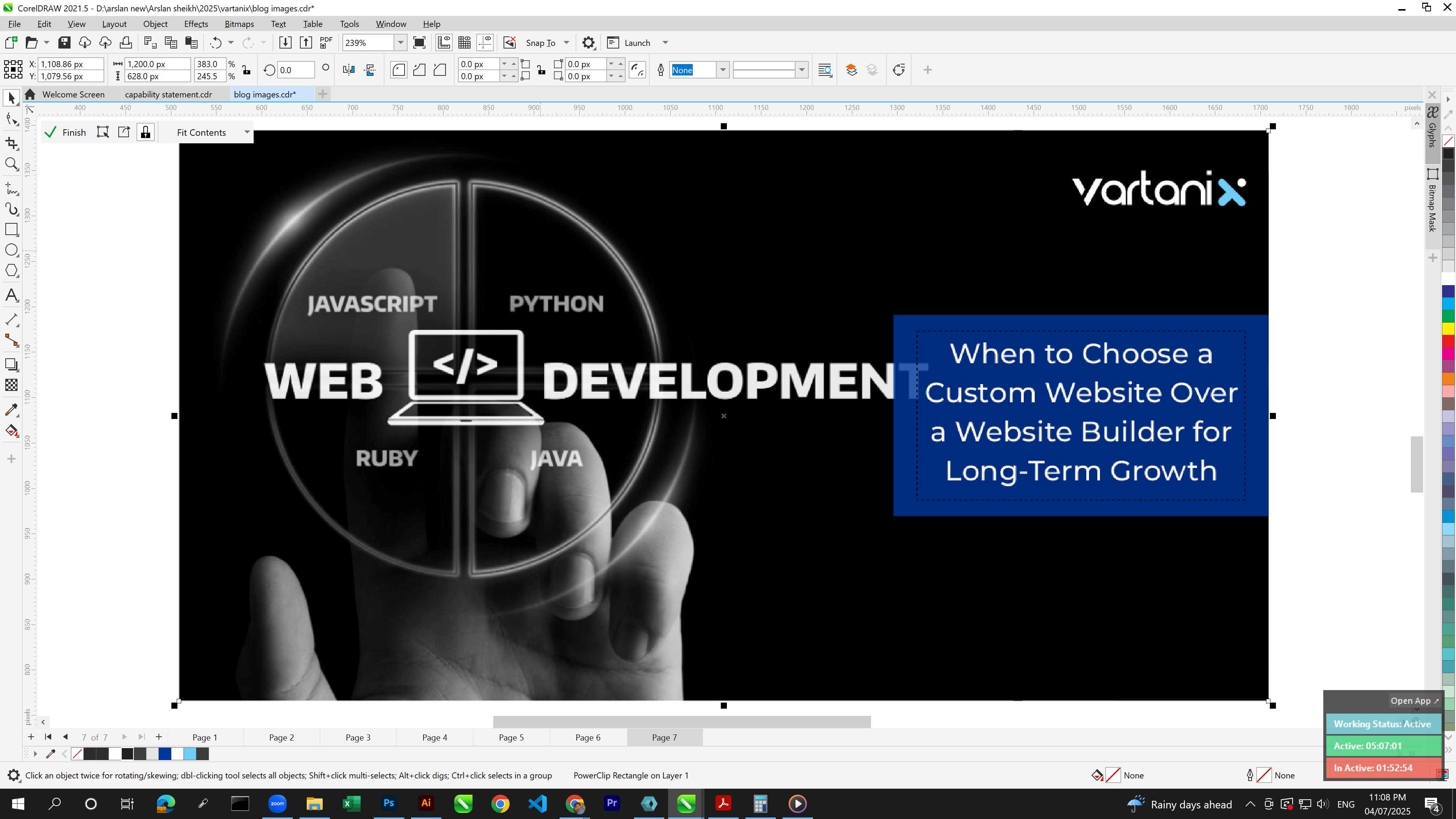
Task: Expand the Open file dropdown arrow
Action: tap(46, 42)
